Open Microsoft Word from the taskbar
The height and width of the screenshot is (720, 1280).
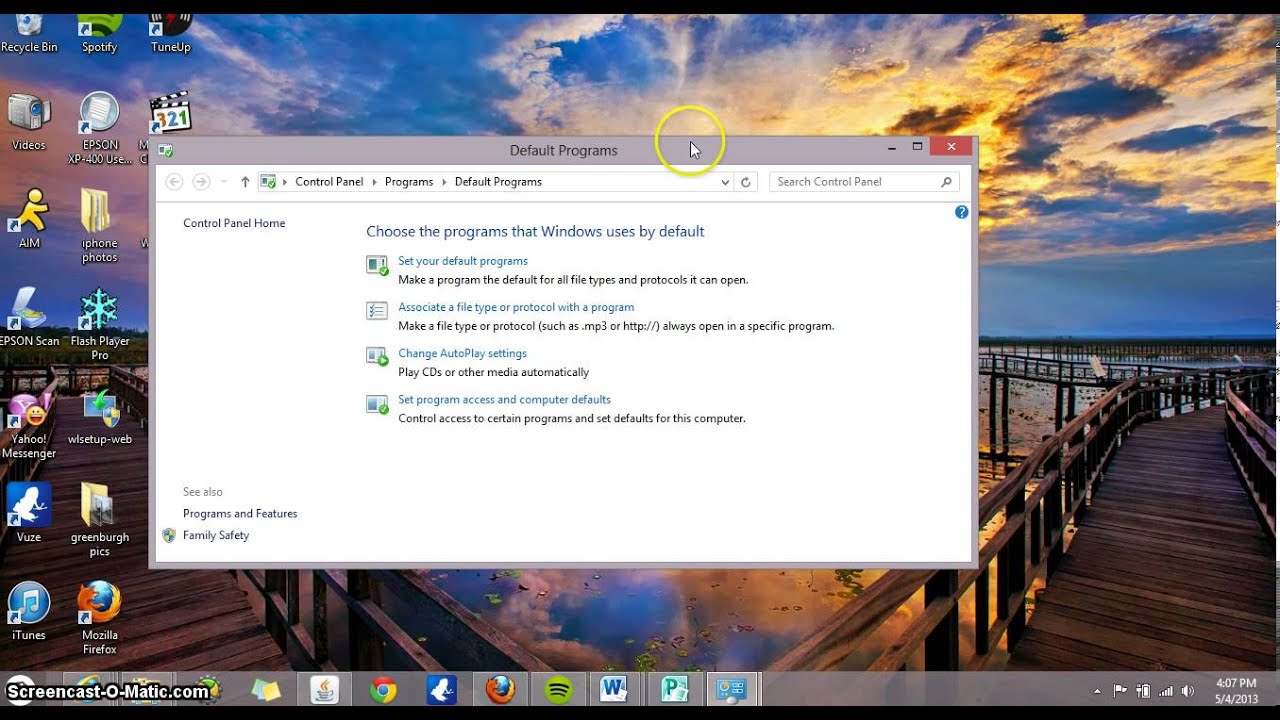point(613,689)
